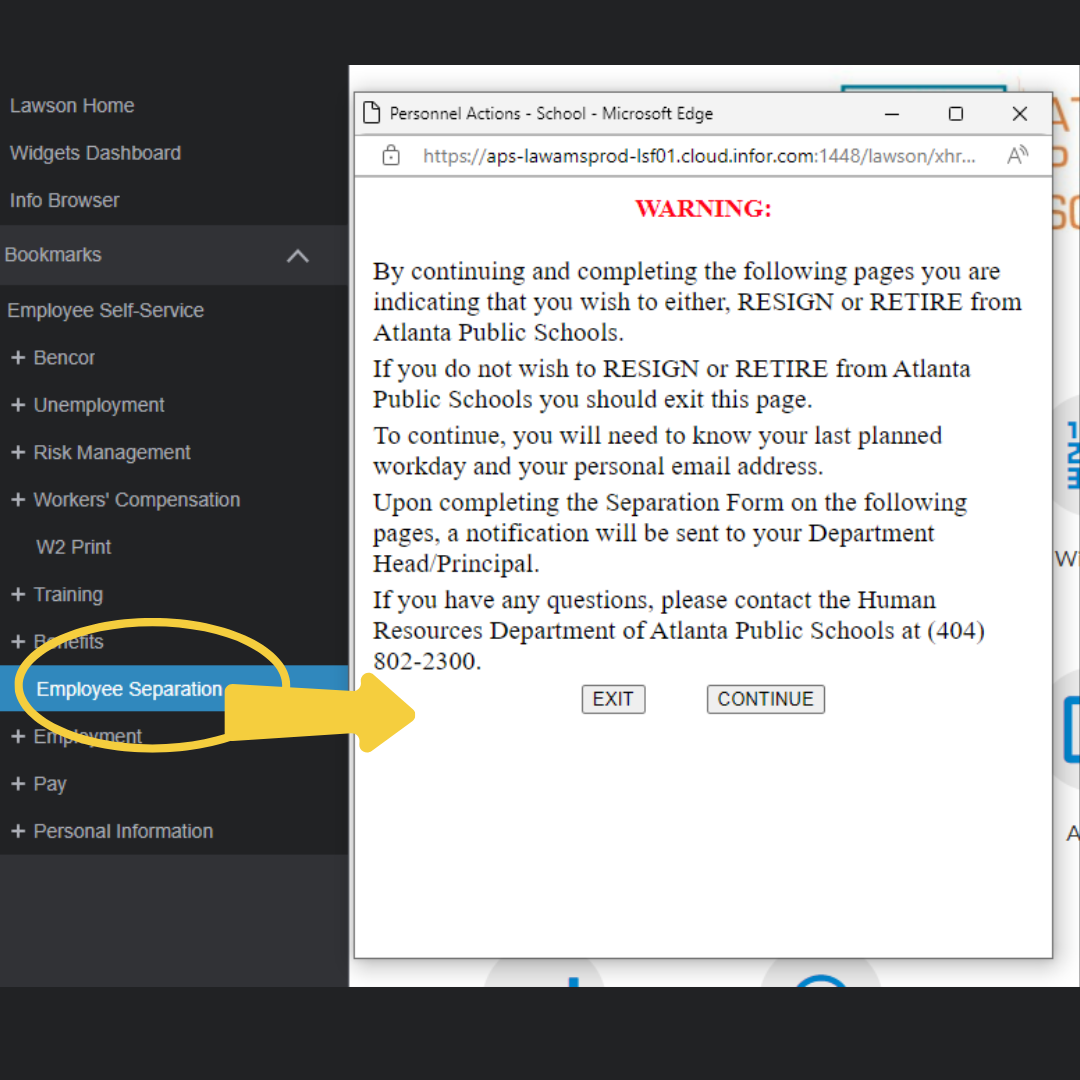Open the Personal Information menu item
This screenshot has height=1080, width=1080.
click(x=123, y=831)
